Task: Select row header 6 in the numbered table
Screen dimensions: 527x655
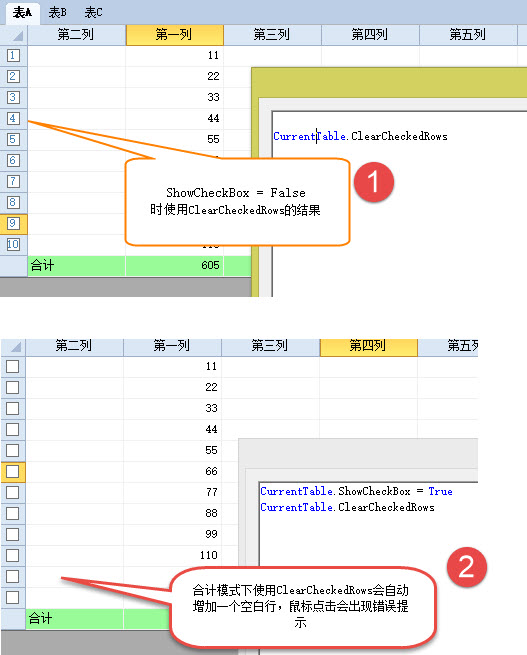Action: click(x=13, y=160)
